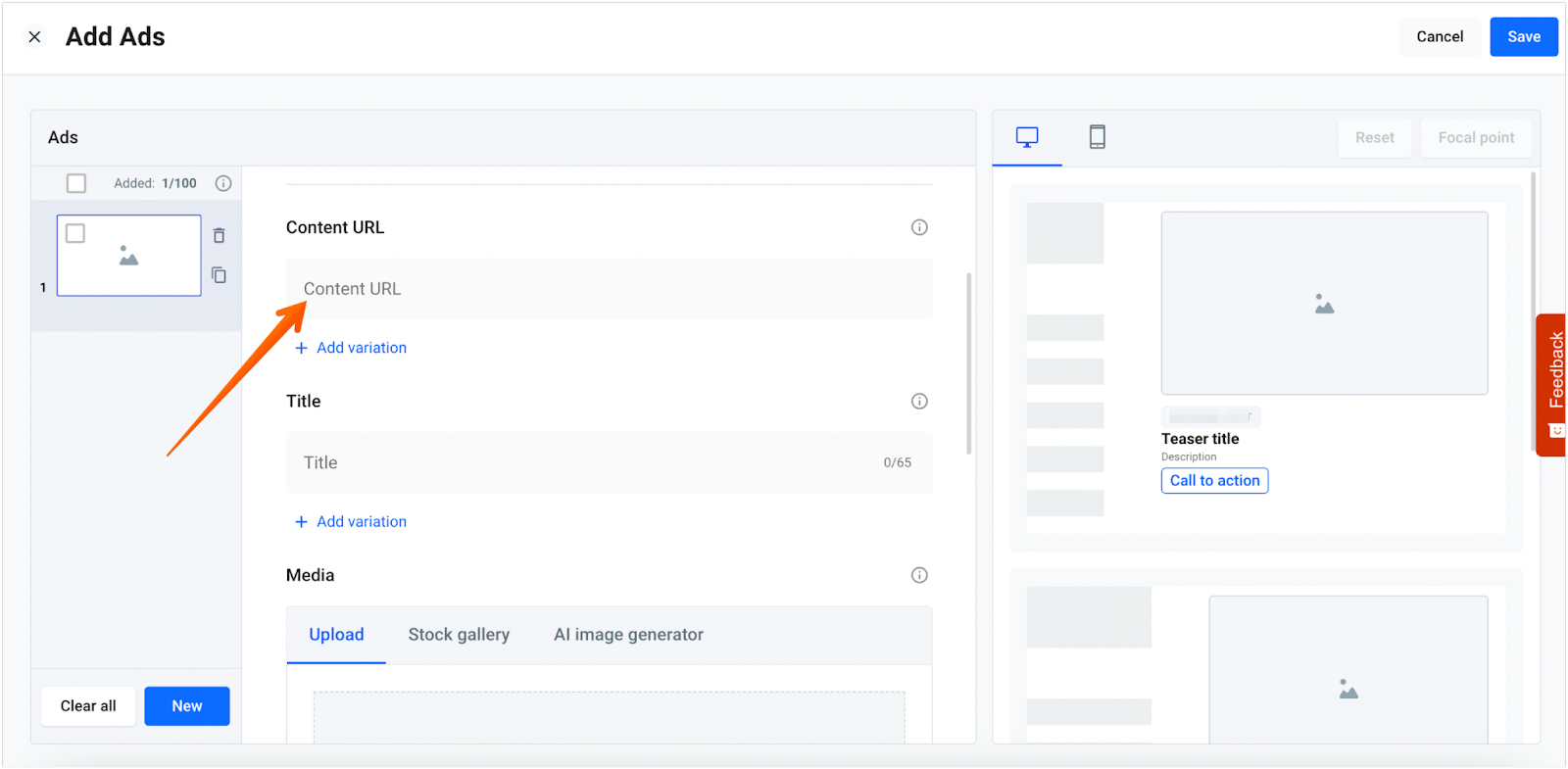The image size is (1568, 769).
Task: Open Title field info icon
Action: (x=918, y=401)
